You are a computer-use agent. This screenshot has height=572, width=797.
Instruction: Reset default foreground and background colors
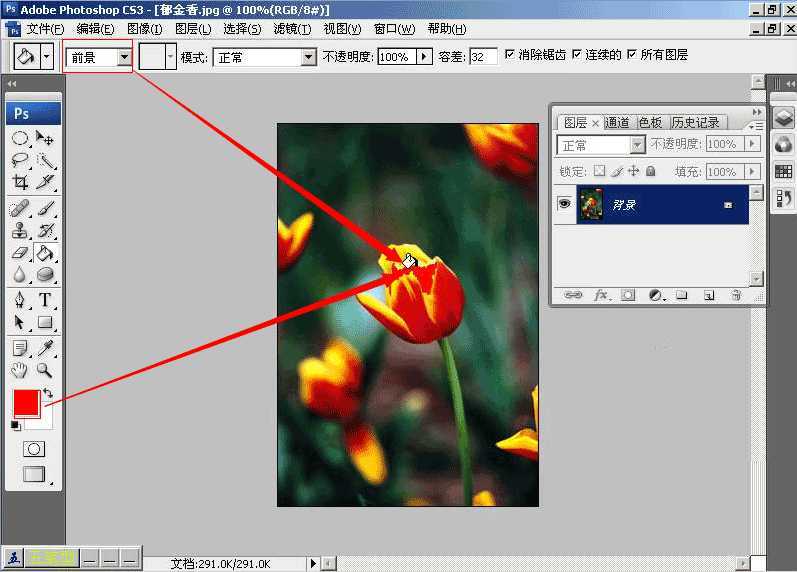click(15, 425)
